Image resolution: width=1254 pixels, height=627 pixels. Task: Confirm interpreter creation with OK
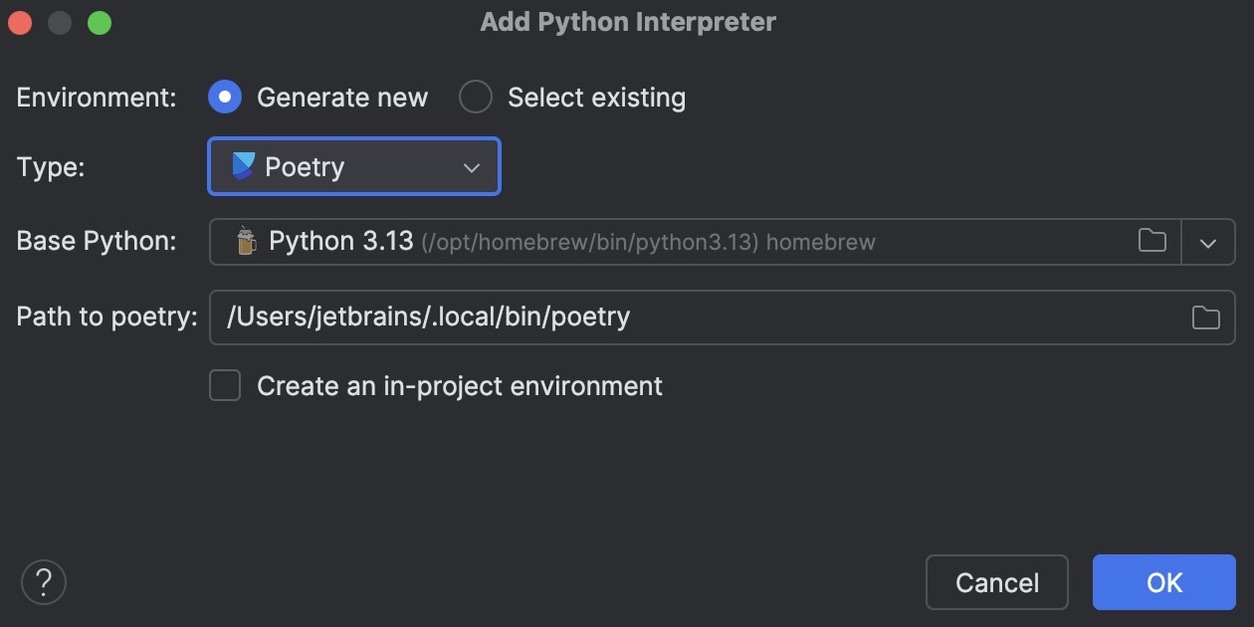tap(1163, 582)
